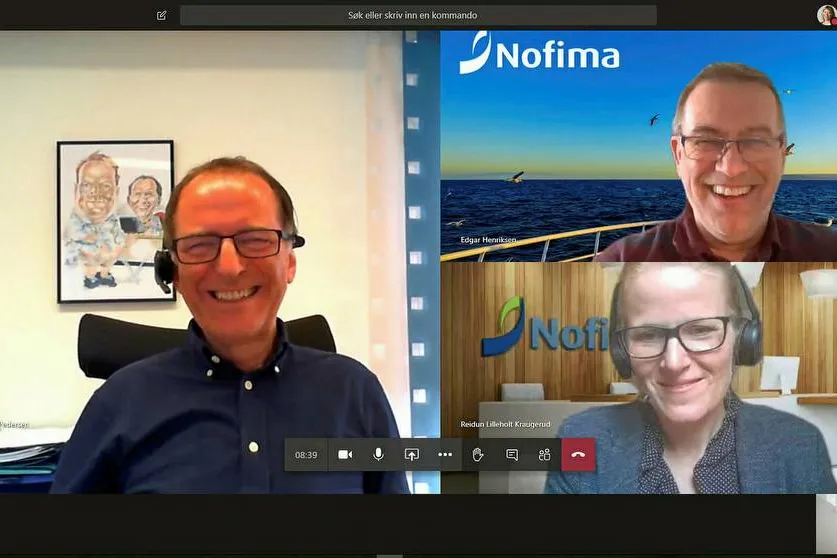Screen dimensions: 837x558
Task: Hang up the call with red button
Action: click(x=578, y=455)
